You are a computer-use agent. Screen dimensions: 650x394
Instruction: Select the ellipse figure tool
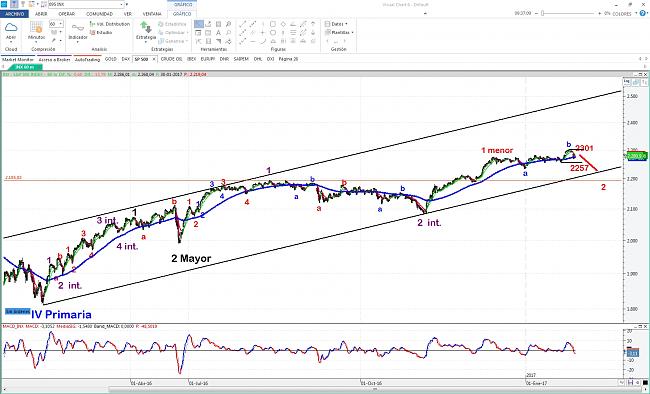point(273,33)
